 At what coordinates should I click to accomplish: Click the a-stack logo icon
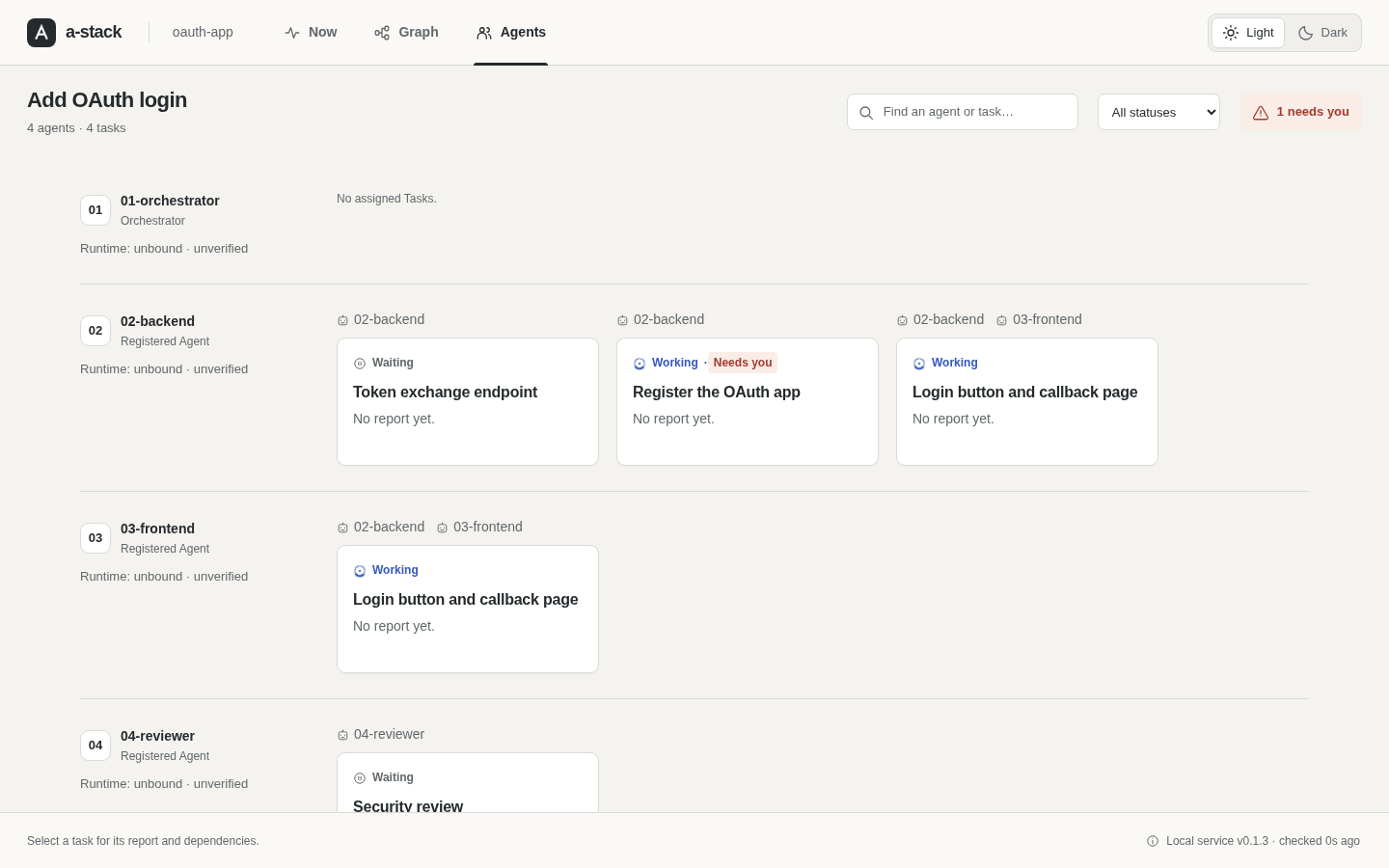41,33
